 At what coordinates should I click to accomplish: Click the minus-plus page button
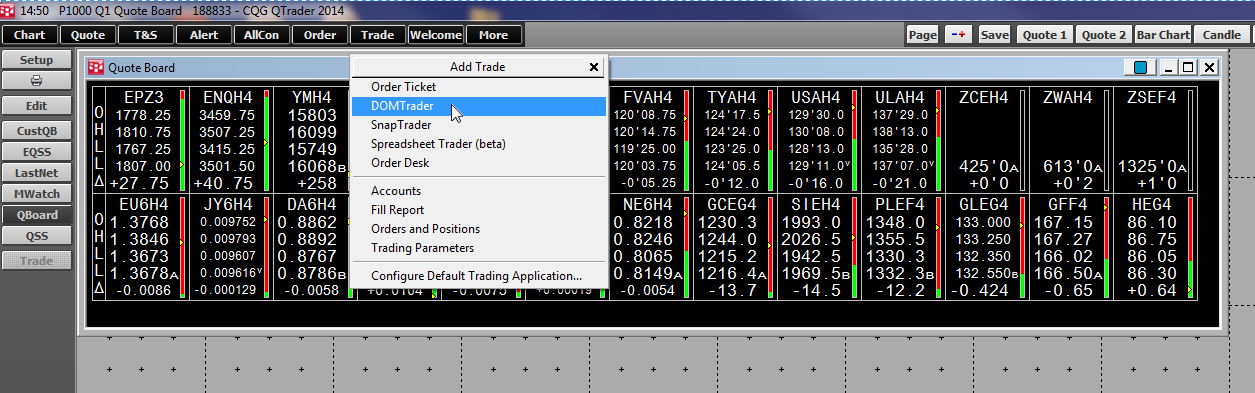(x=959, y=35)
